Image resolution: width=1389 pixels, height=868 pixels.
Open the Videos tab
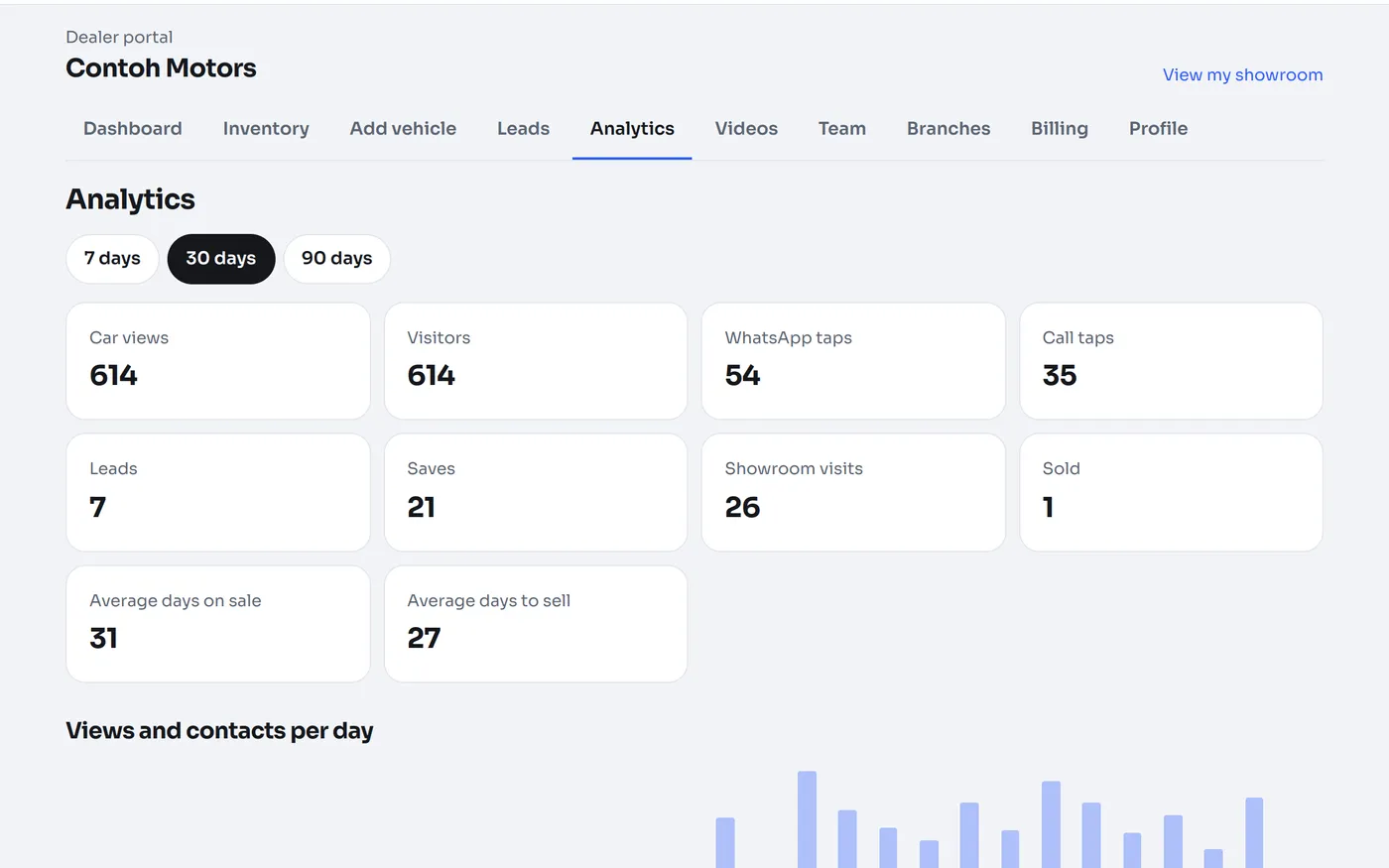point(746,129)
